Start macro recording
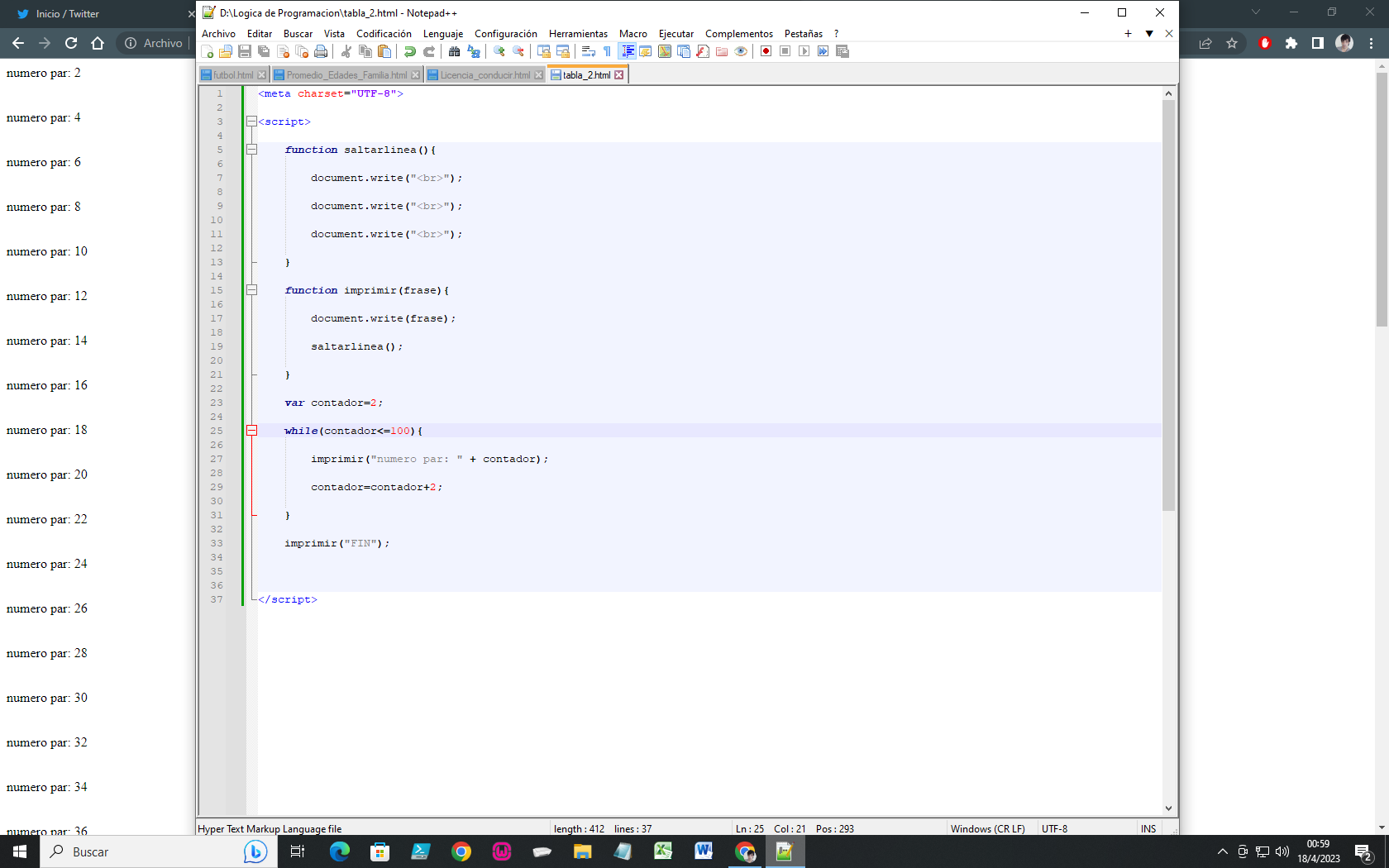Viewport: 1389px width, 868px height. [x=766, y=51]
